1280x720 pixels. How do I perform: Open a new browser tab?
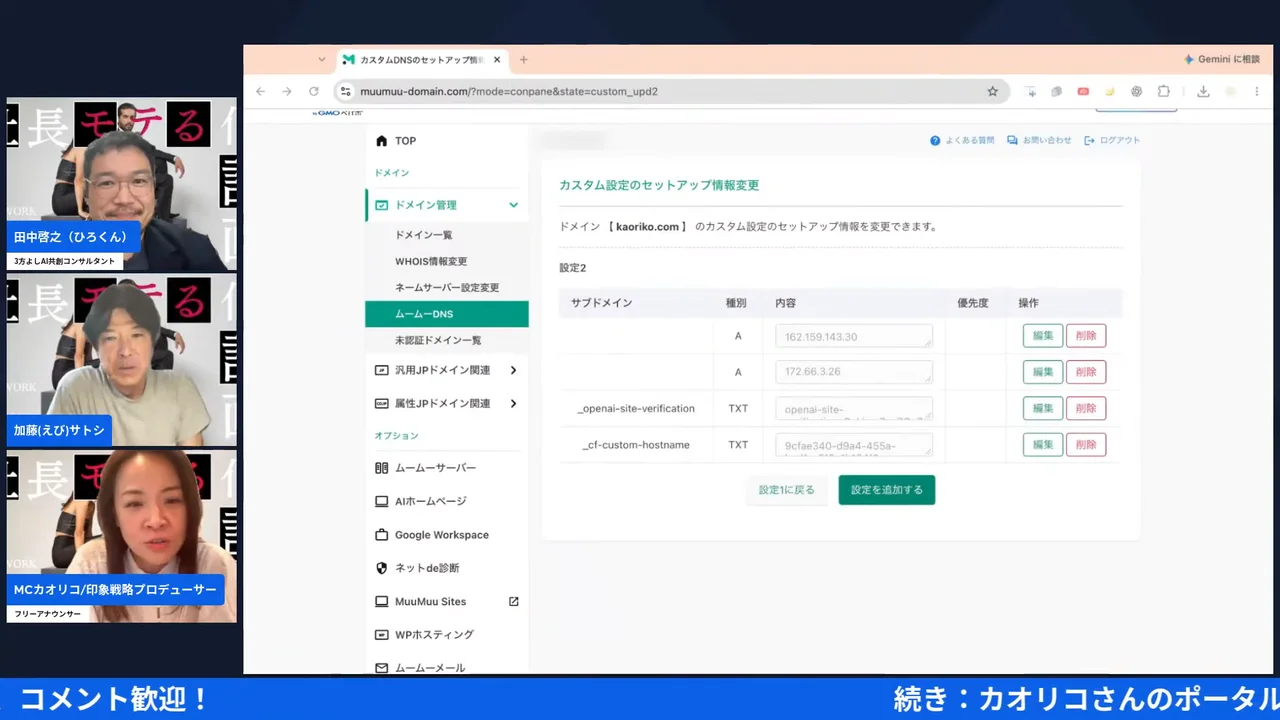pos(523,60)
